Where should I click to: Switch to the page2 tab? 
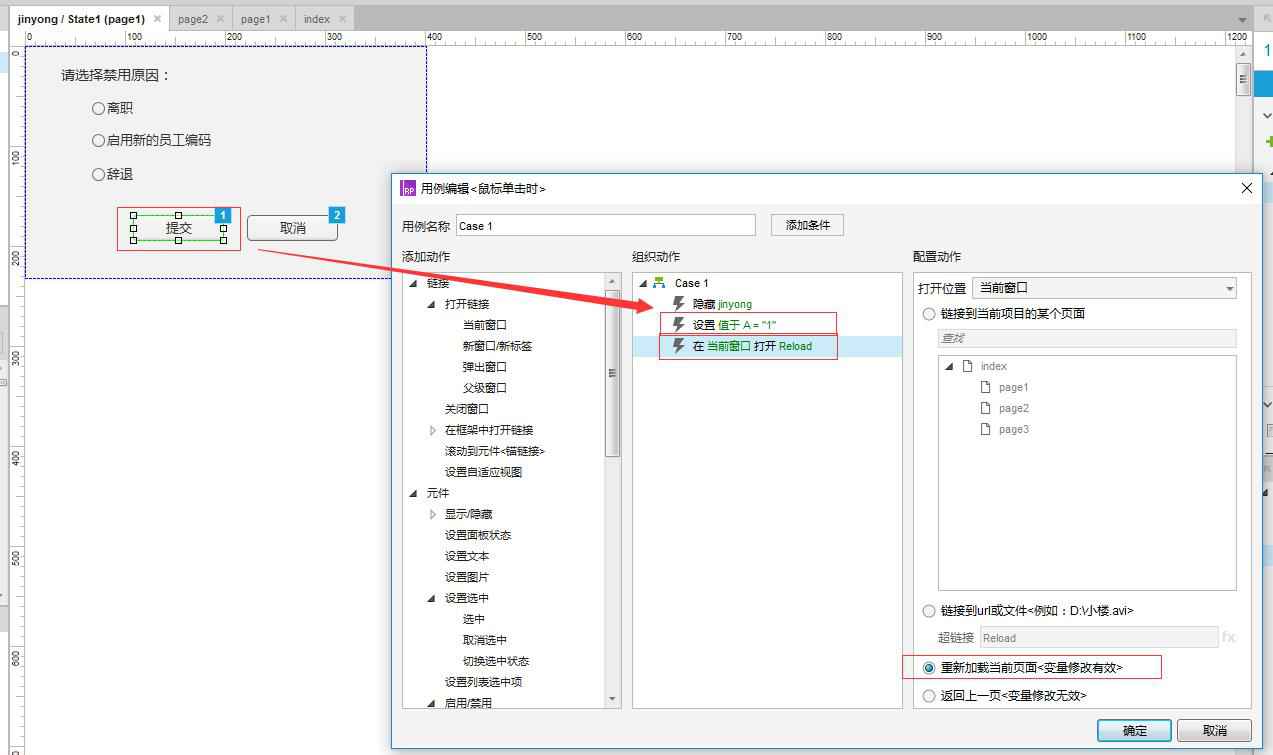193,19
